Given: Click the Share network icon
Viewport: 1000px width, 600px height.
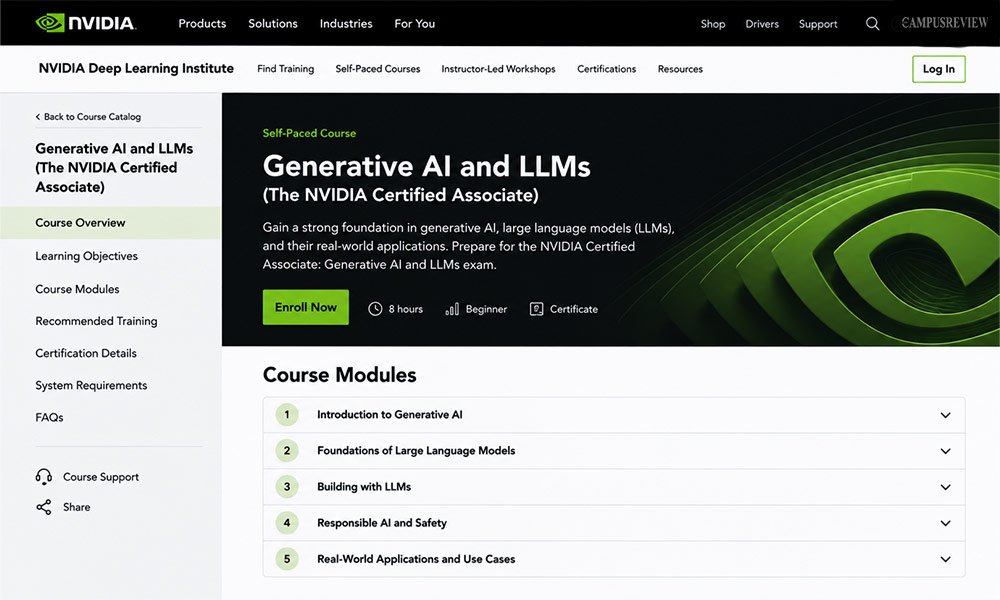Looking at the screenshot, I should [x=43, y=507].
